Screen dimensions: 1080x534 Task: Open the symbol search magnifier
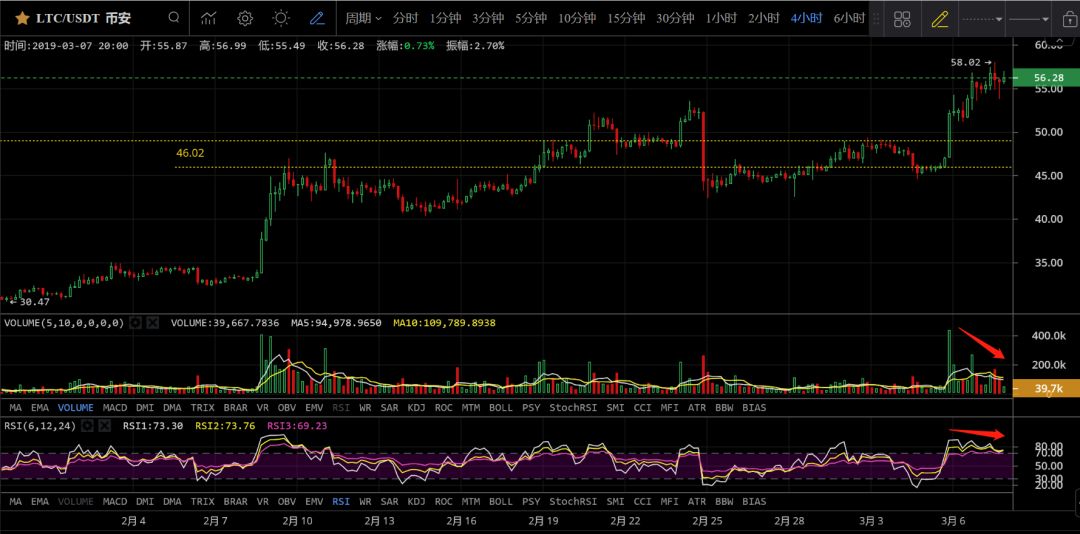coord(174,18)
